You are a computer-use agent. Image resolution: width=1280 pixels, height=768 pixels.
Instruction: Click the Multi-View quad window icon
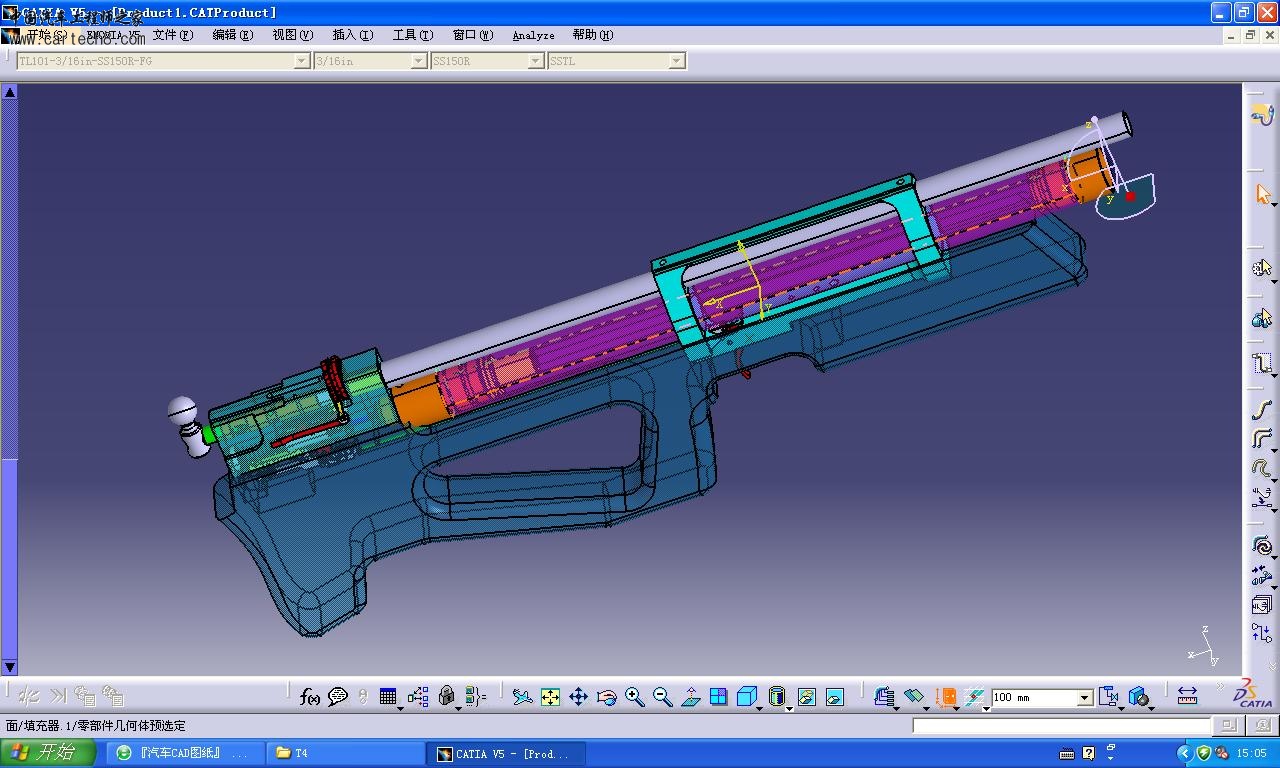tap(718, 697)
